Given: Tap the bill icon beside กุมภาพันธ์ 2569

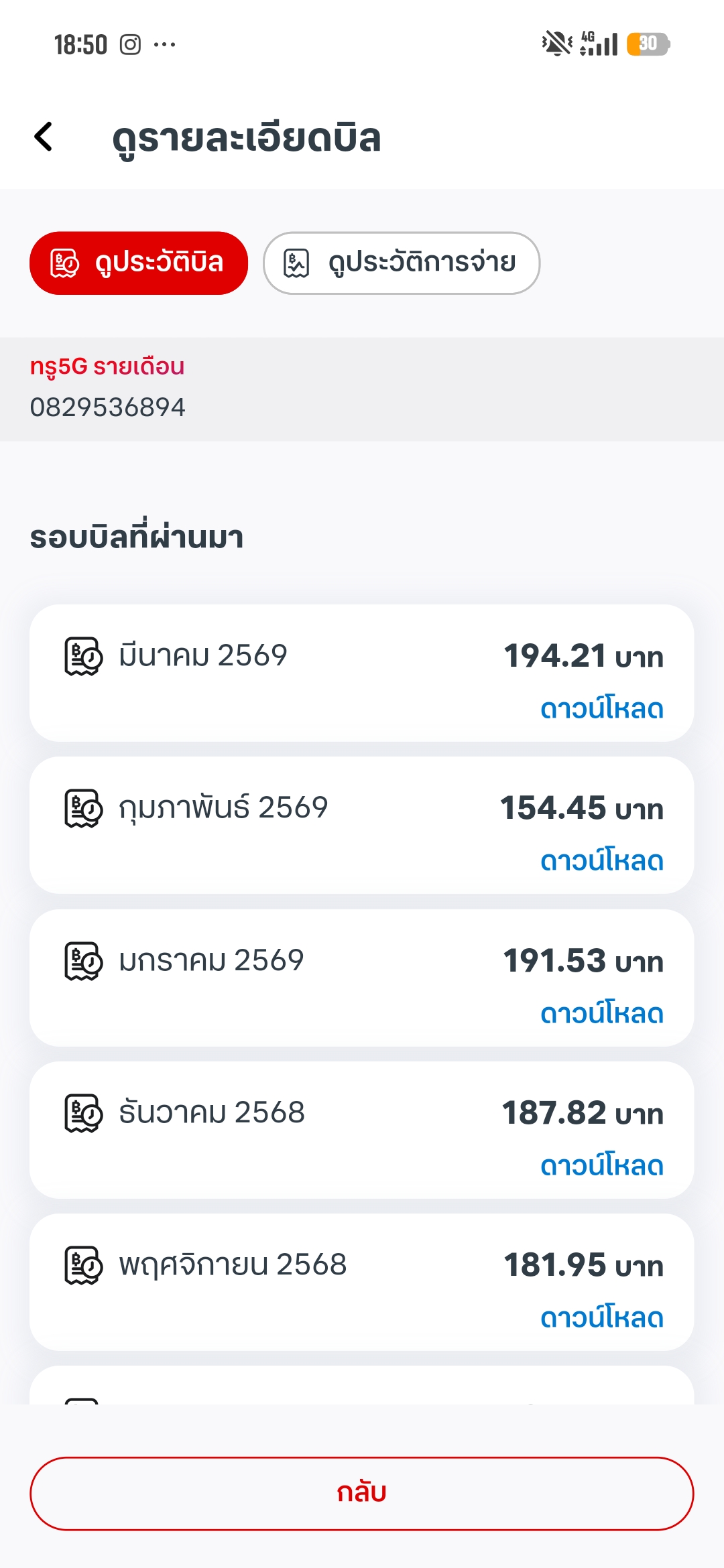Looking at the screenshot, I should pyautogui.click(x=83, y=808).
